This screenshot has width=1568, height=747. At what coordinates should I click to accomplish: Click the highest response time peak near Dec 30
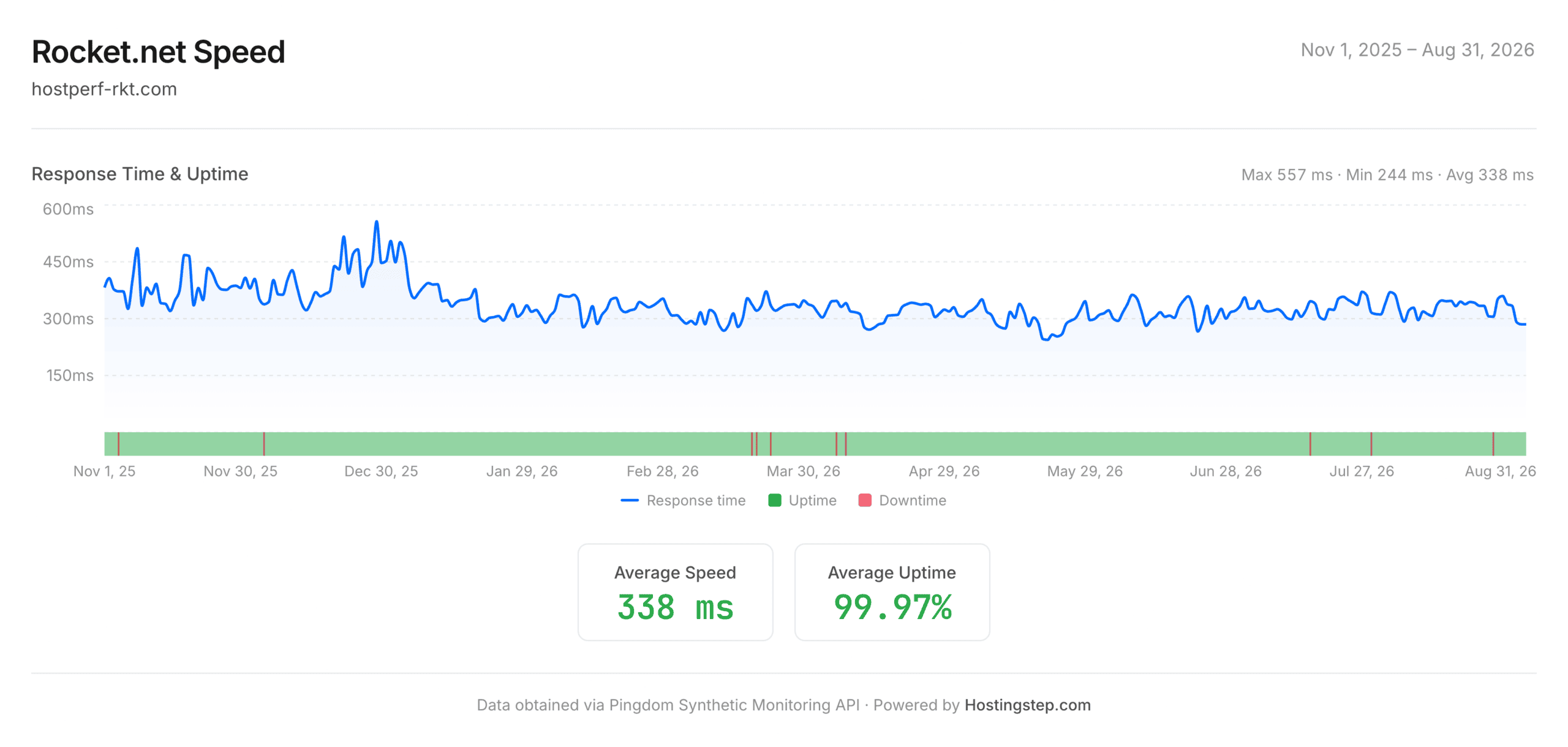tap(377, 223)
